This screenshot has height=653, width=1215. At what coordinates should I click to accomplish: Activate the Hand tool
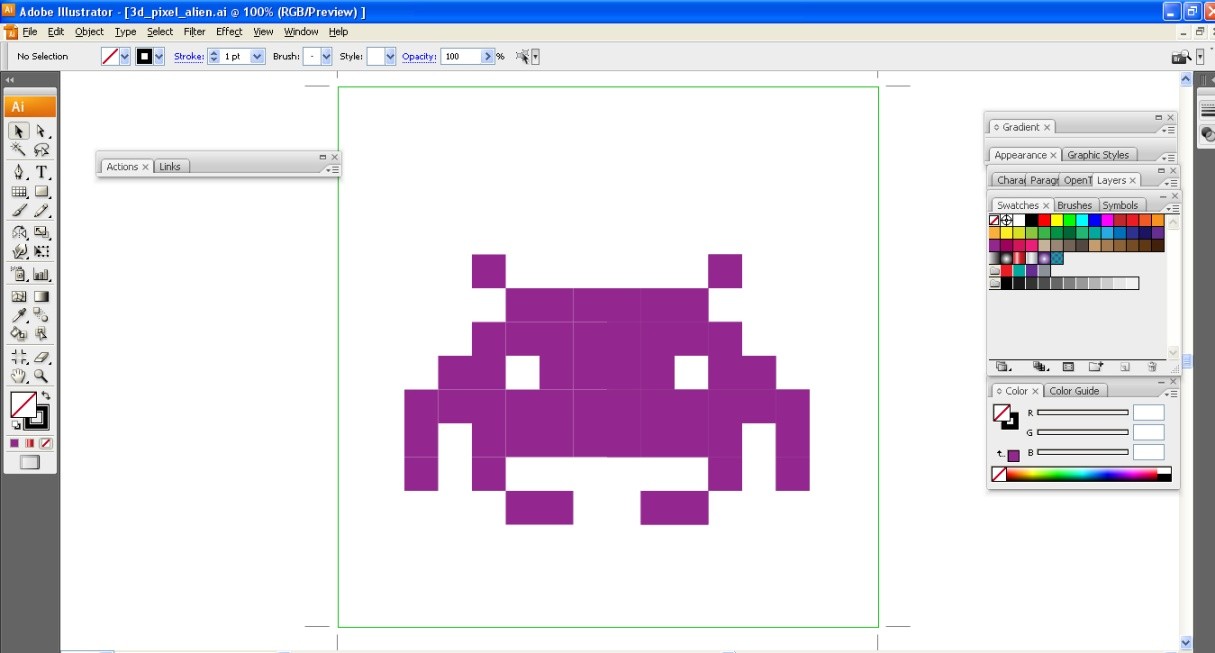tap(19, 376)
